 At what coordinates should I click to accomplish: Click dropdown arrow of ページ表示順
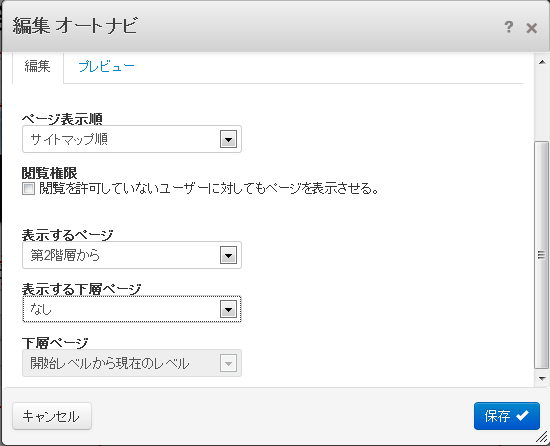point(228,139)
